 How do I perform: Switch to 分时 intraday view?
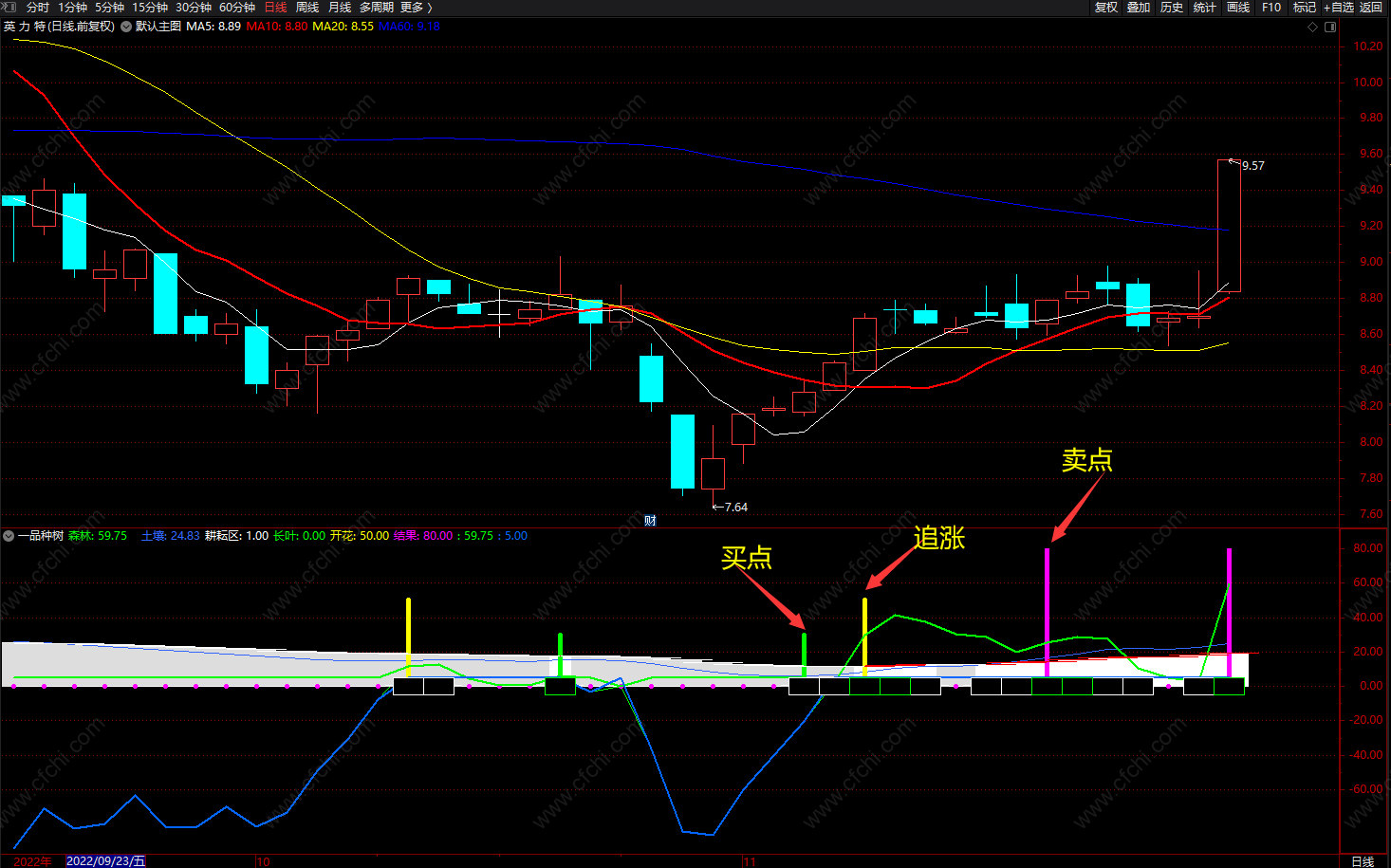point(38,8)
